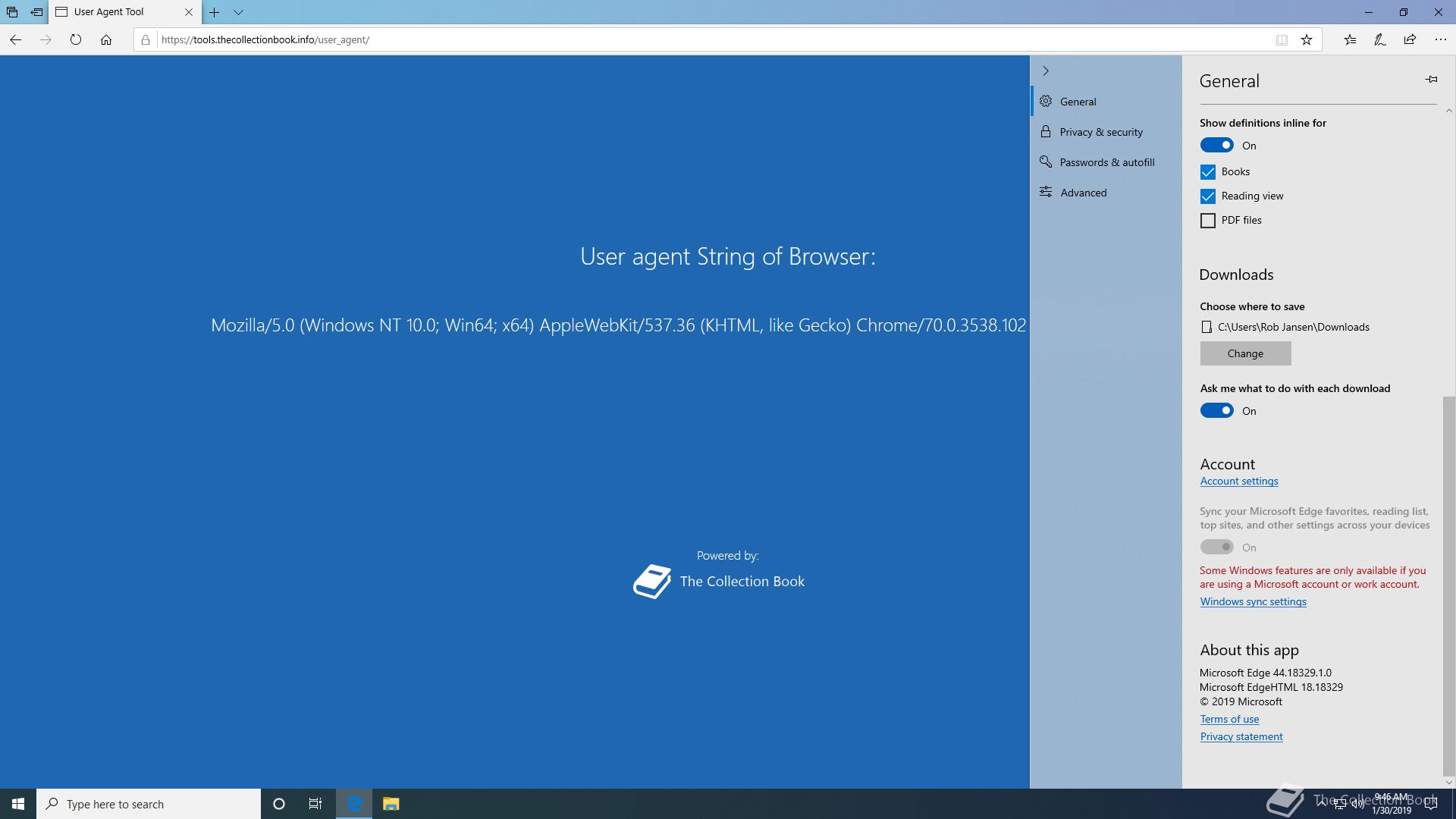Open a new tab with the plus button

click(x=215, y=12)
